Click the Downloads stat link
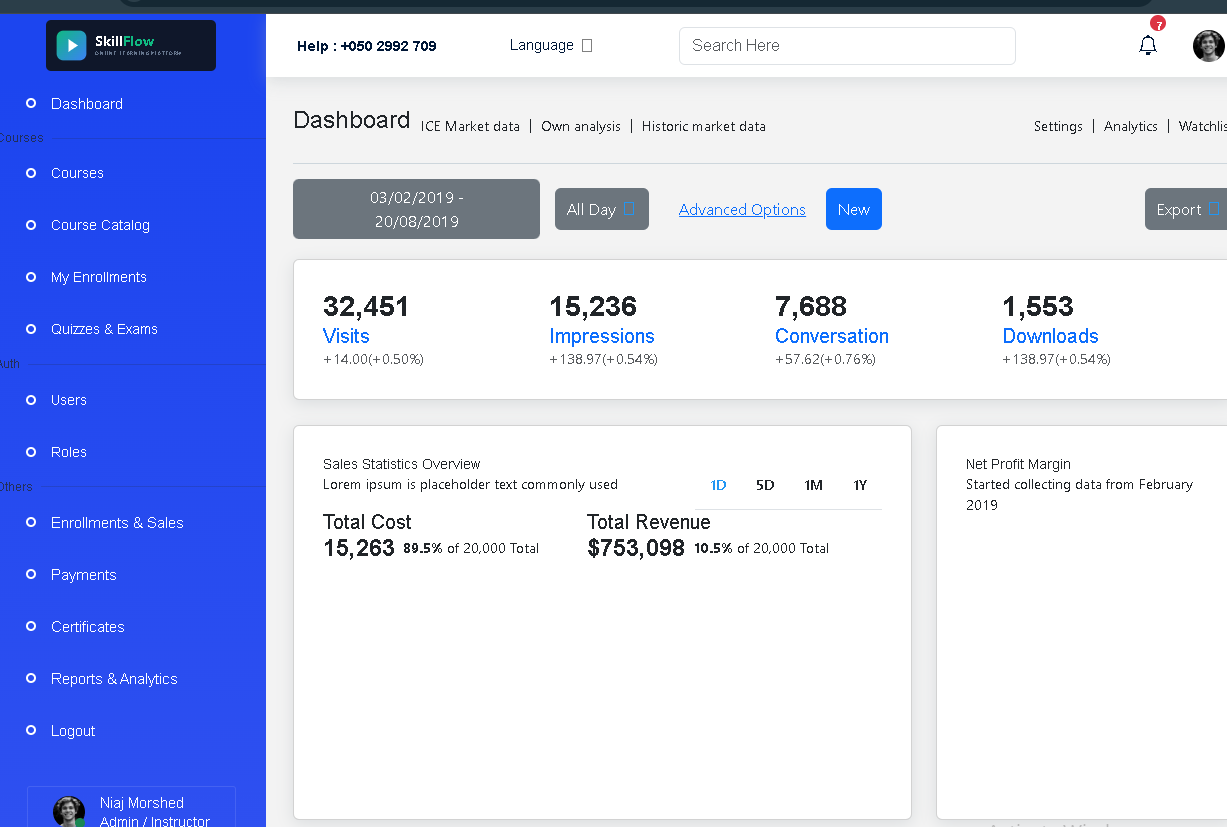This screenshot has width=1227, height=827. click(1050, 336)
